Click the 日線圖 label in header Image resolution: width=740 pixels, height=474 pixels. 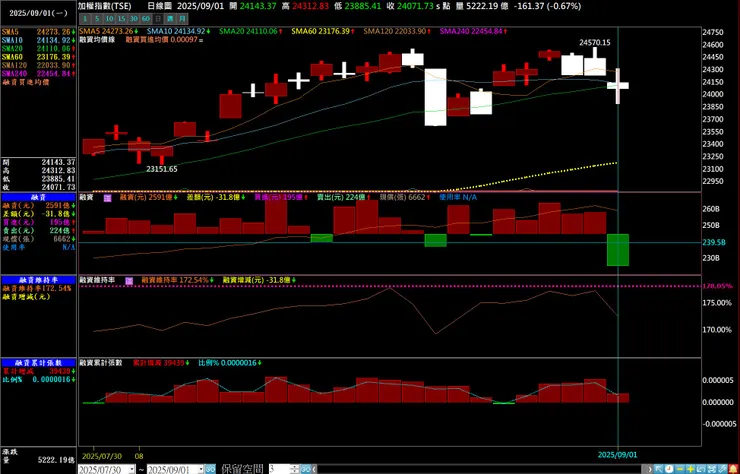[160, 7]
